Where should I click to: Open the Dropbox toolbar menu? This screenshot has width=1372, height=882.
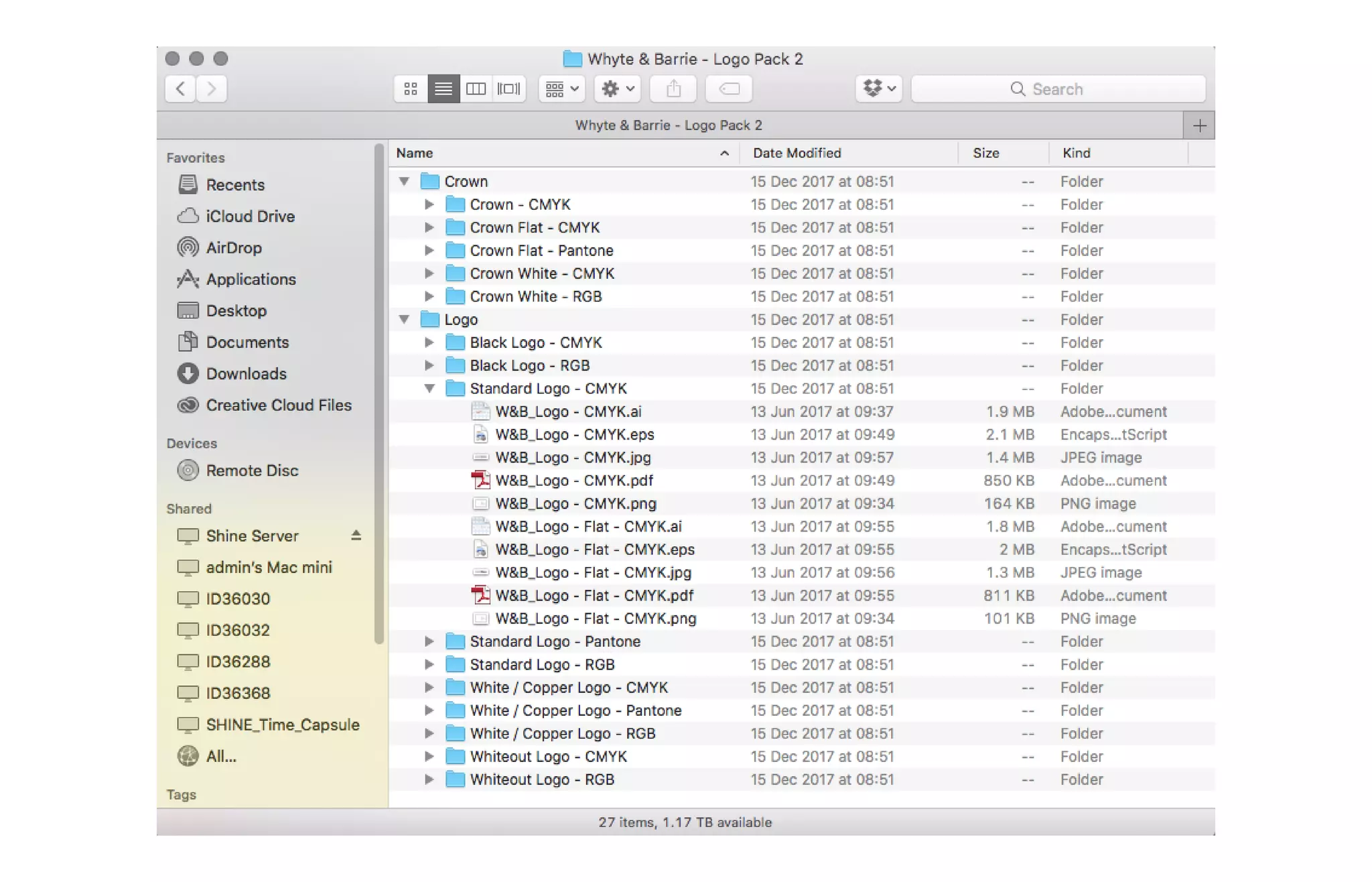[879, 88]
